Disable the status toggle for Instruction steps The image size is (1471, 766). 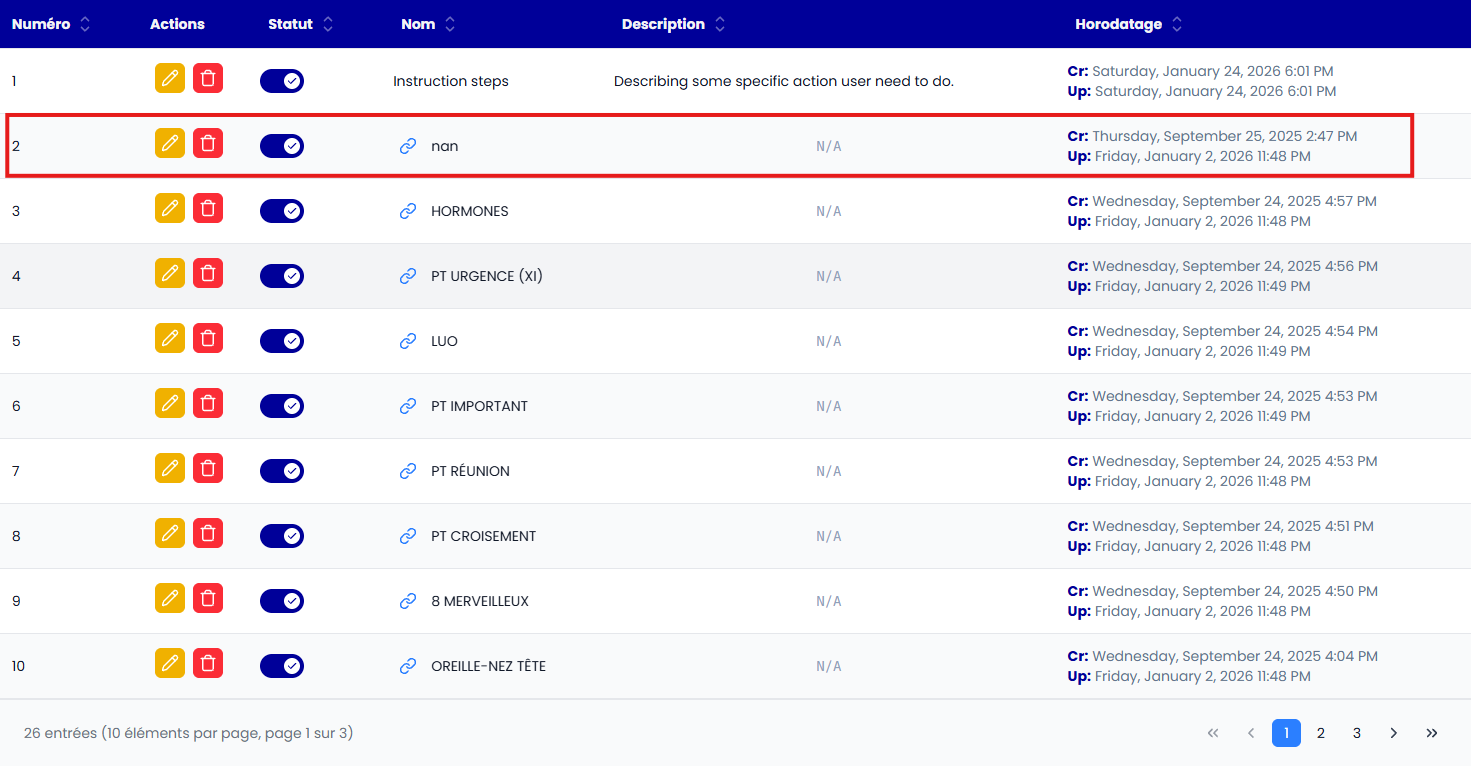pyautogui.click(x=282, y=80)
